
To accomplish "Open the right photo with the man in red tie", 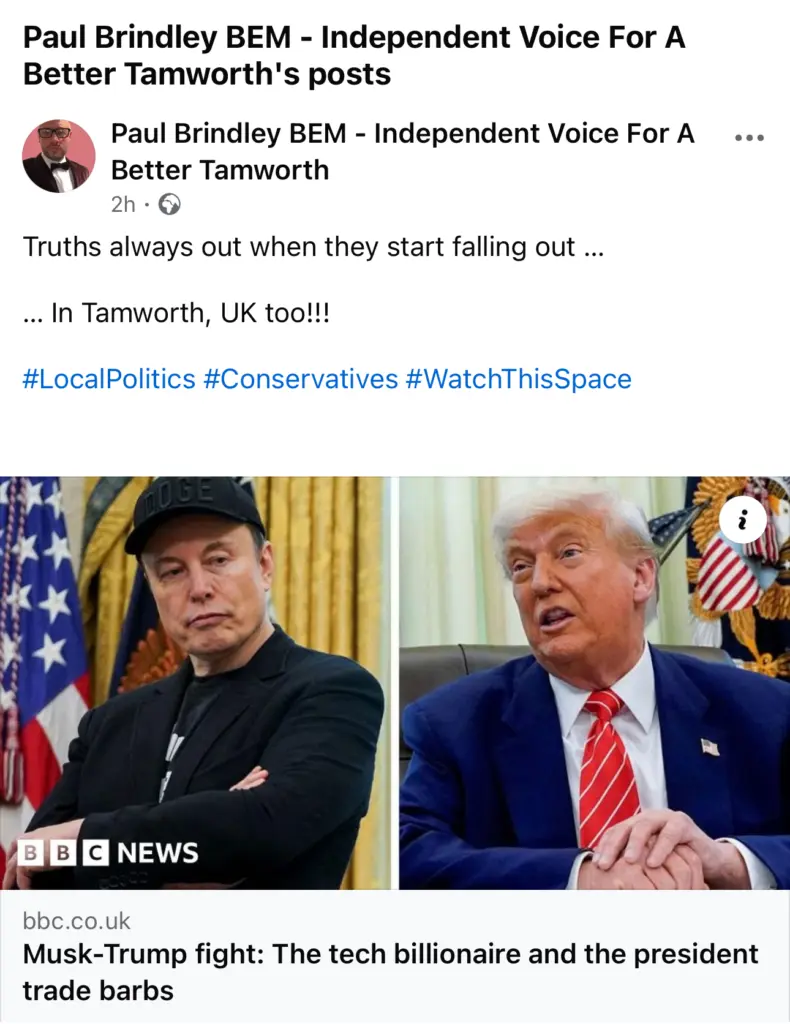I will point(594,683).
